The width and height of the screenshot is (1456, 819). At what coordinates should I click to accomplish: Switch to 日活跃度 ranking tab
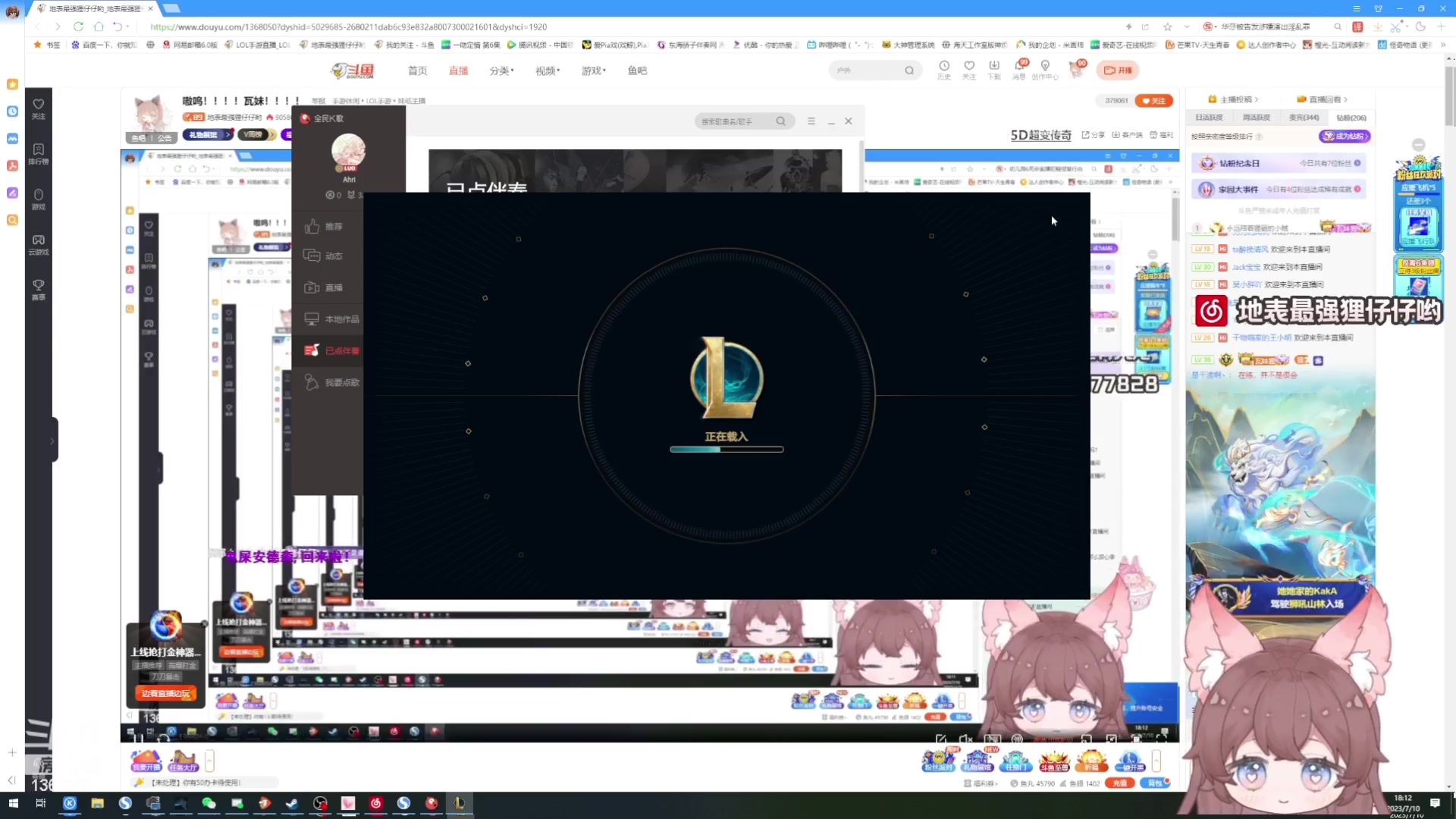tap(1209, 118)
